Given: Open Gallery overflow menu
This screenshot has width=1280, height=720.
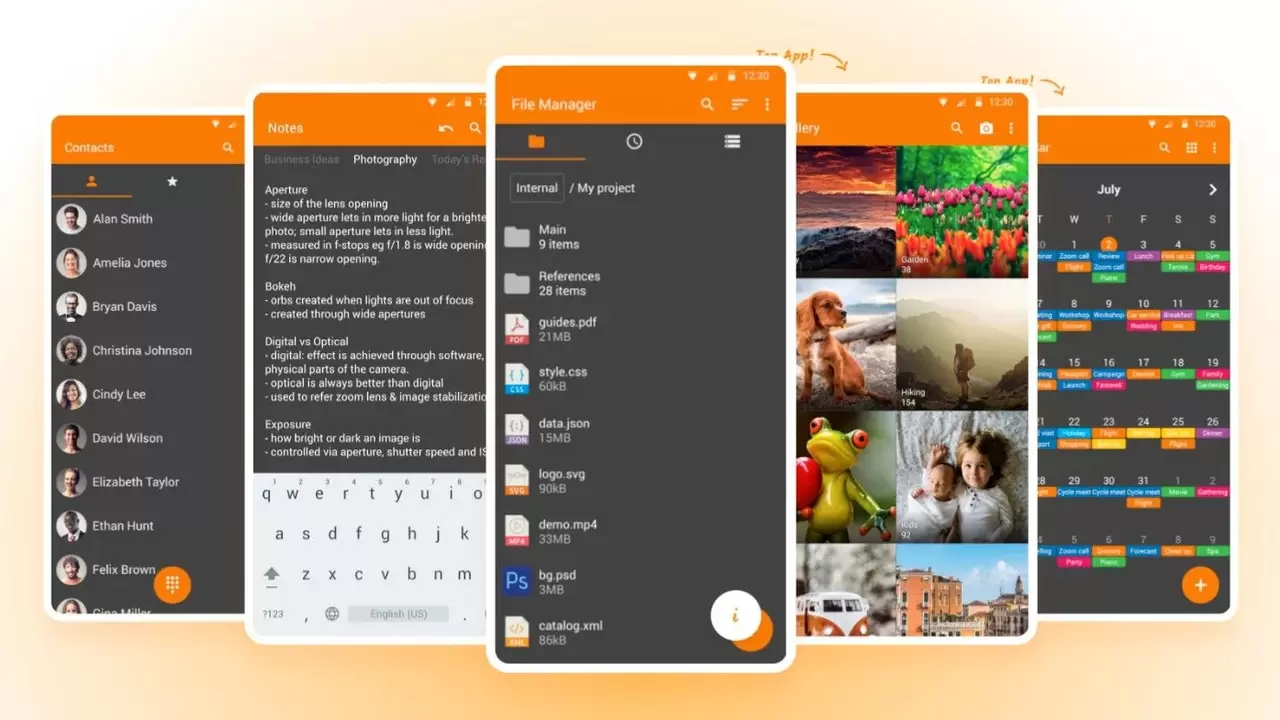Looking at the screenshot, I should click(x=1011, y=128).
